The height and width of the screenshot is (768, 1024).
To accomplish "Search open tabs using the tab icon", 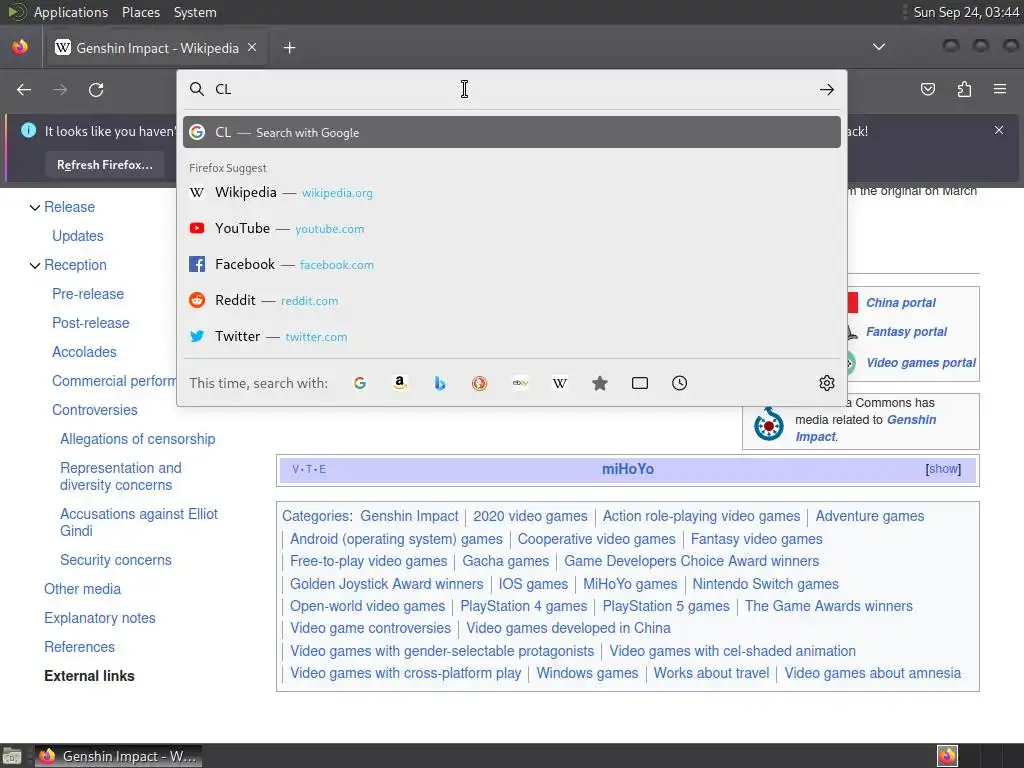I will [x=640, y=383].
